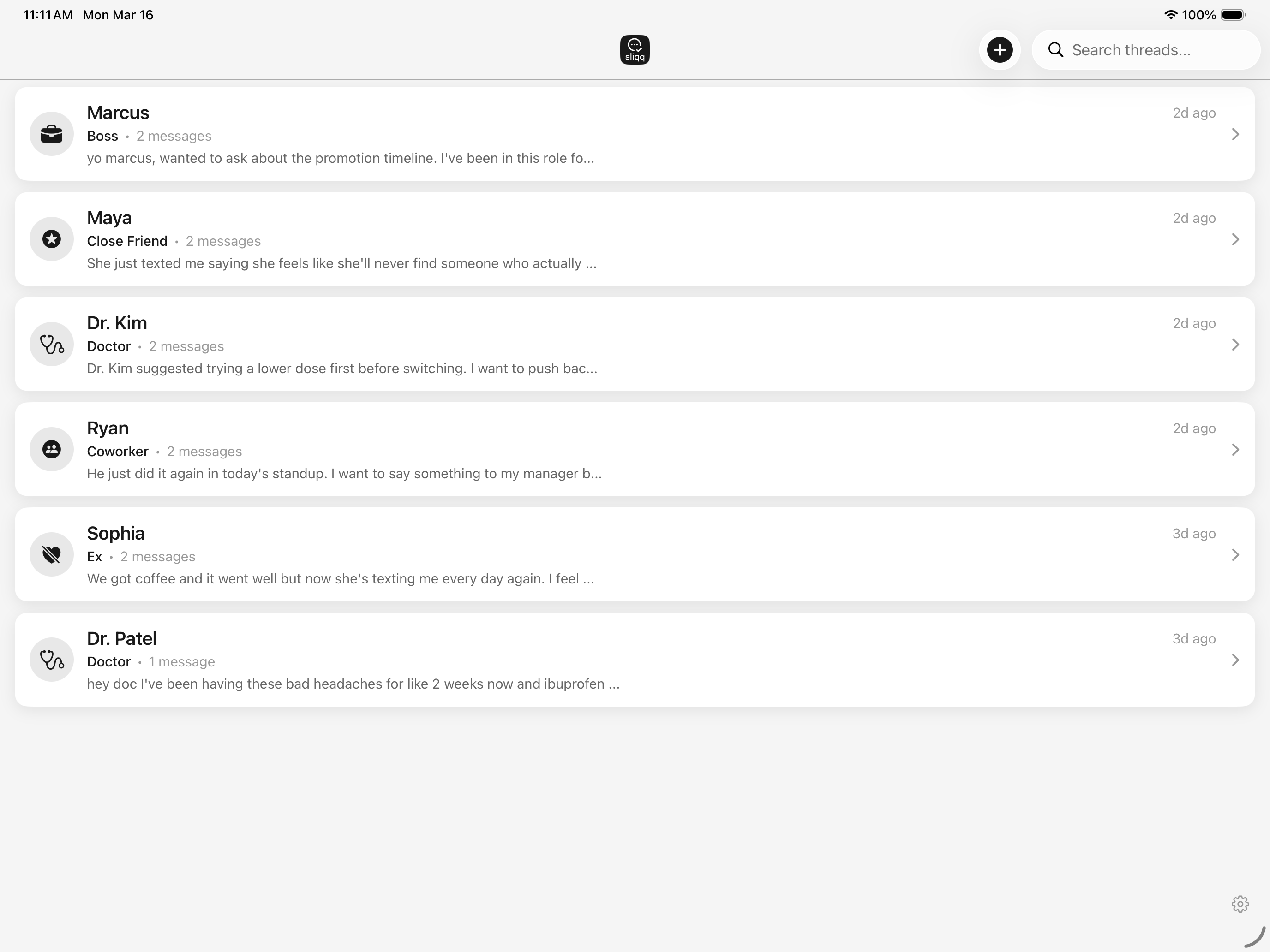Click the broken-heart avatar on Sophia thread
1270x952 pixels.
[x=51, y=554]
